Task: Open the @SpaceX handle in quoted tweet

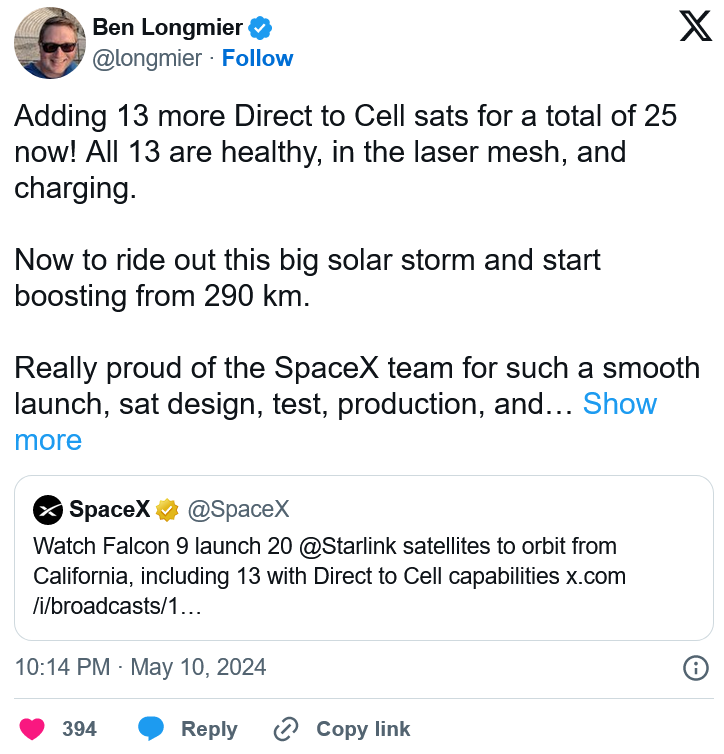Action: coord(238,509)
